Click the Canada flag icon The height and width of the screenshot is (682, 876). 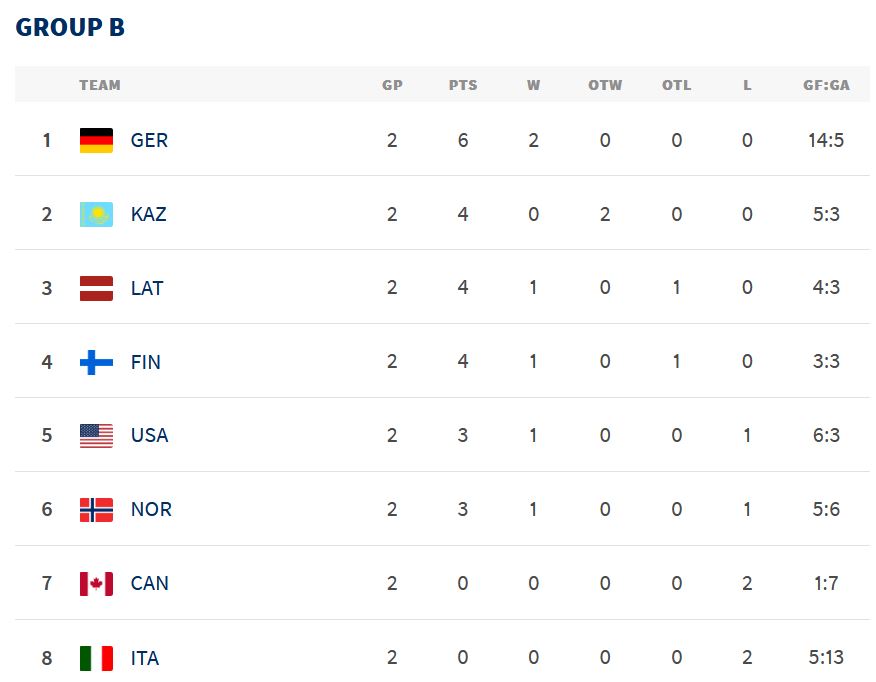click(x=96, y=584)
